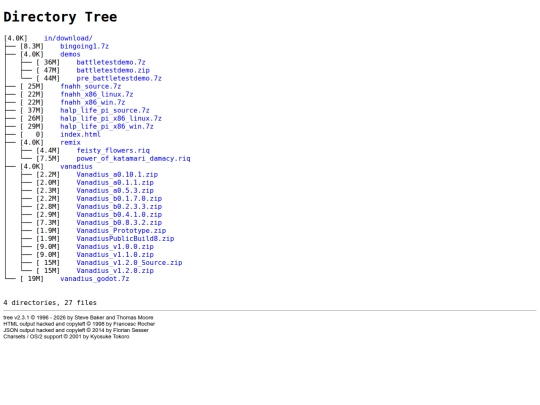The width and height of the screenshot is (540, 405).
Task: Click the [ 47M] size of battletestdemo.zip
Action: pos(48,70)
